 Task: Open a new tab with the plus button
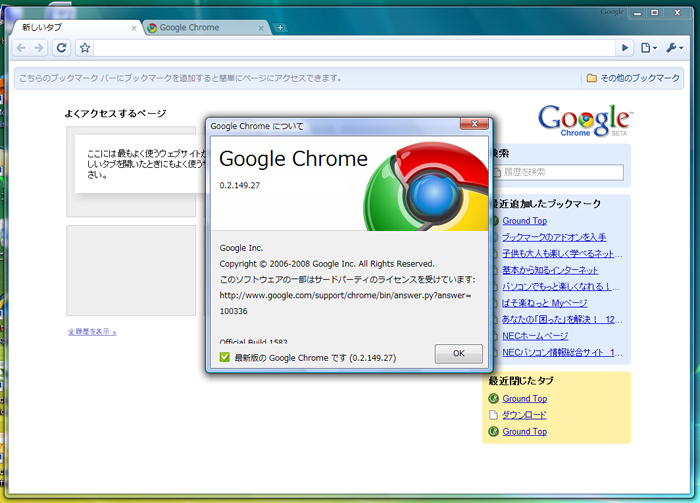point(280,28)
